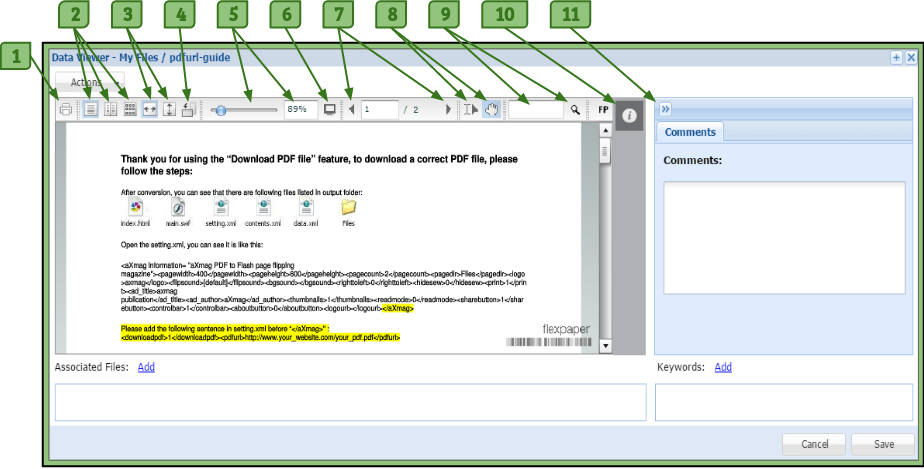Click the zoom slider track
Viewport: 924px width, 469px height.
(x=244, y=110)
